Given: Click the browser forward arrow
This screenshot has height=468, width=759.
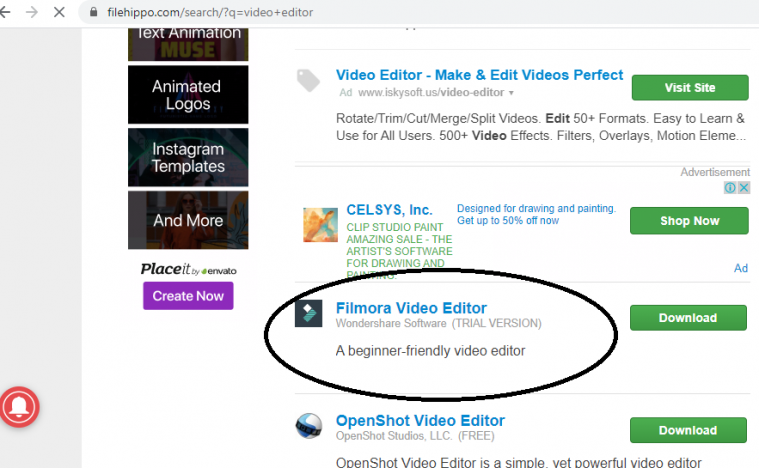Looking at the screenshot, I should (x=32, y=12).
